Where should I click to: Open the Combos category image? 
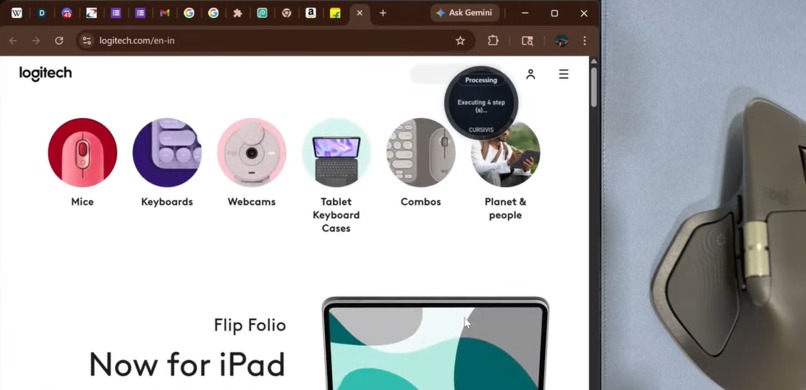421,153
